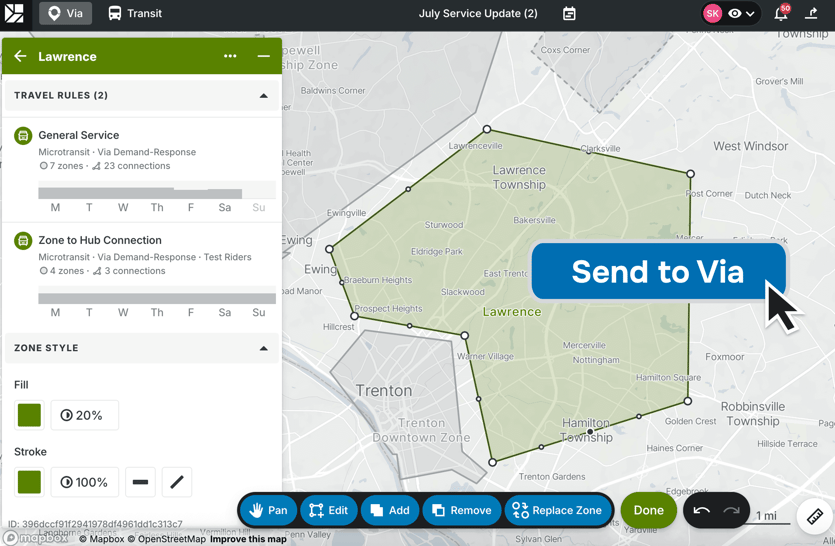The image size is (835, 546).
Task: Click the Trenton Downtown Zone on map
Action: (421, 430)
